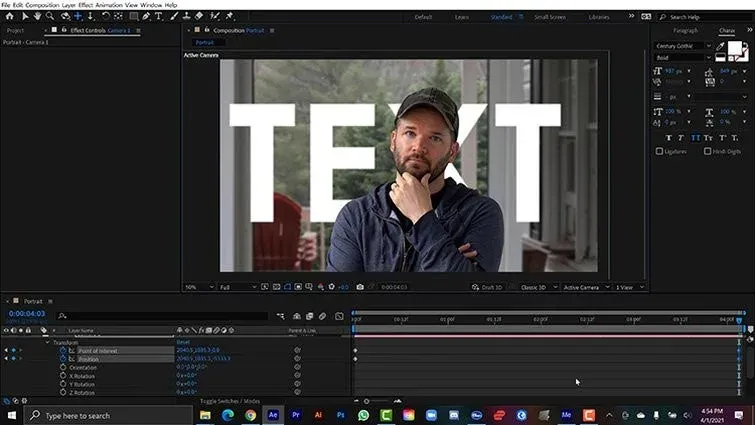Select the Rectangle shape tool
Viewport: 755px width, 425px height.
click(x=134, y=16)
